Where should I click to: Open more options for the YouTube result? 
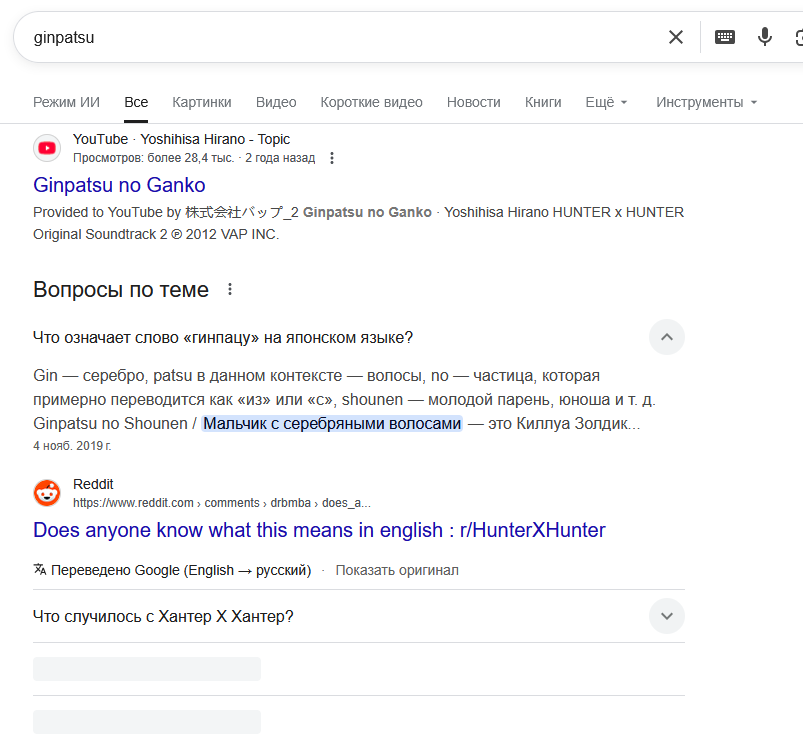(x=332, y=158)
